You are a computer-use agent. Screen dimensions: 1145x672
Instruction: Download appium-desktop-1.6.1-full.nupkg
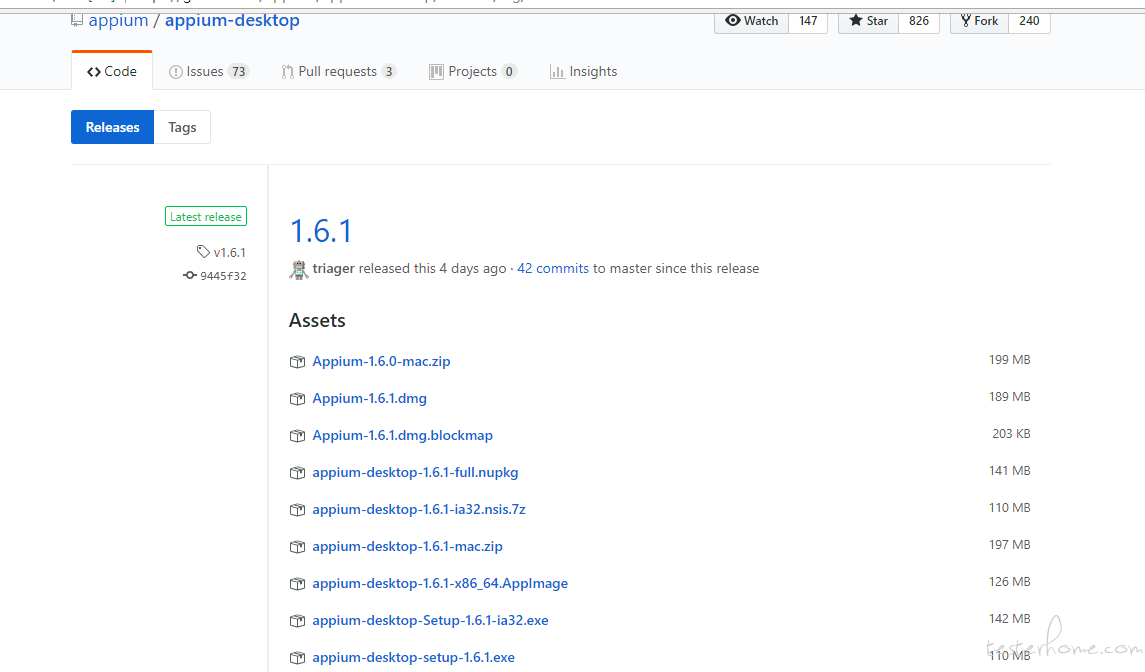coord(416,473)
